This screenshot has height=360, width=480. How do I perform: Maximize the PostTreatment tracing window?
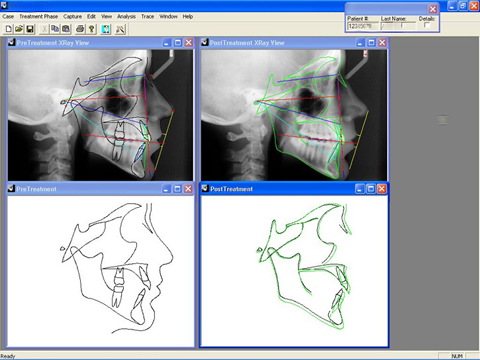[371, 189]
